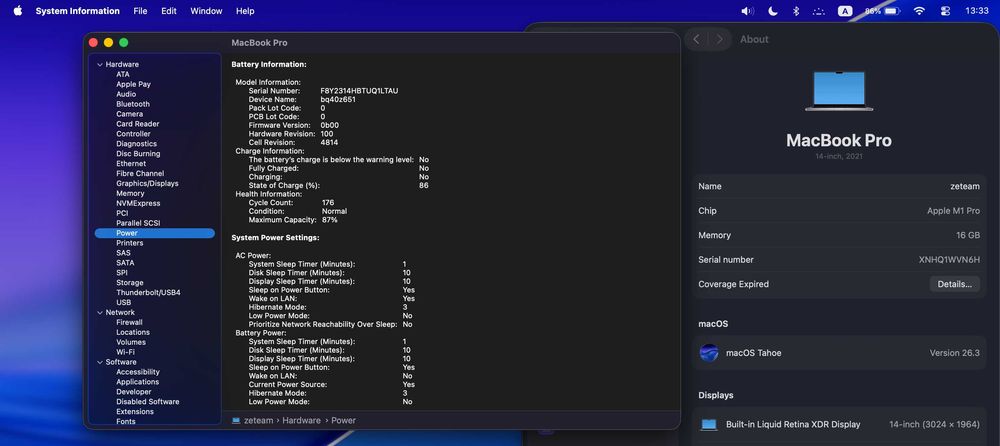Screen dimensions: 1000x446
Task: Select Firewall under Network
Action: click(129, 323)
